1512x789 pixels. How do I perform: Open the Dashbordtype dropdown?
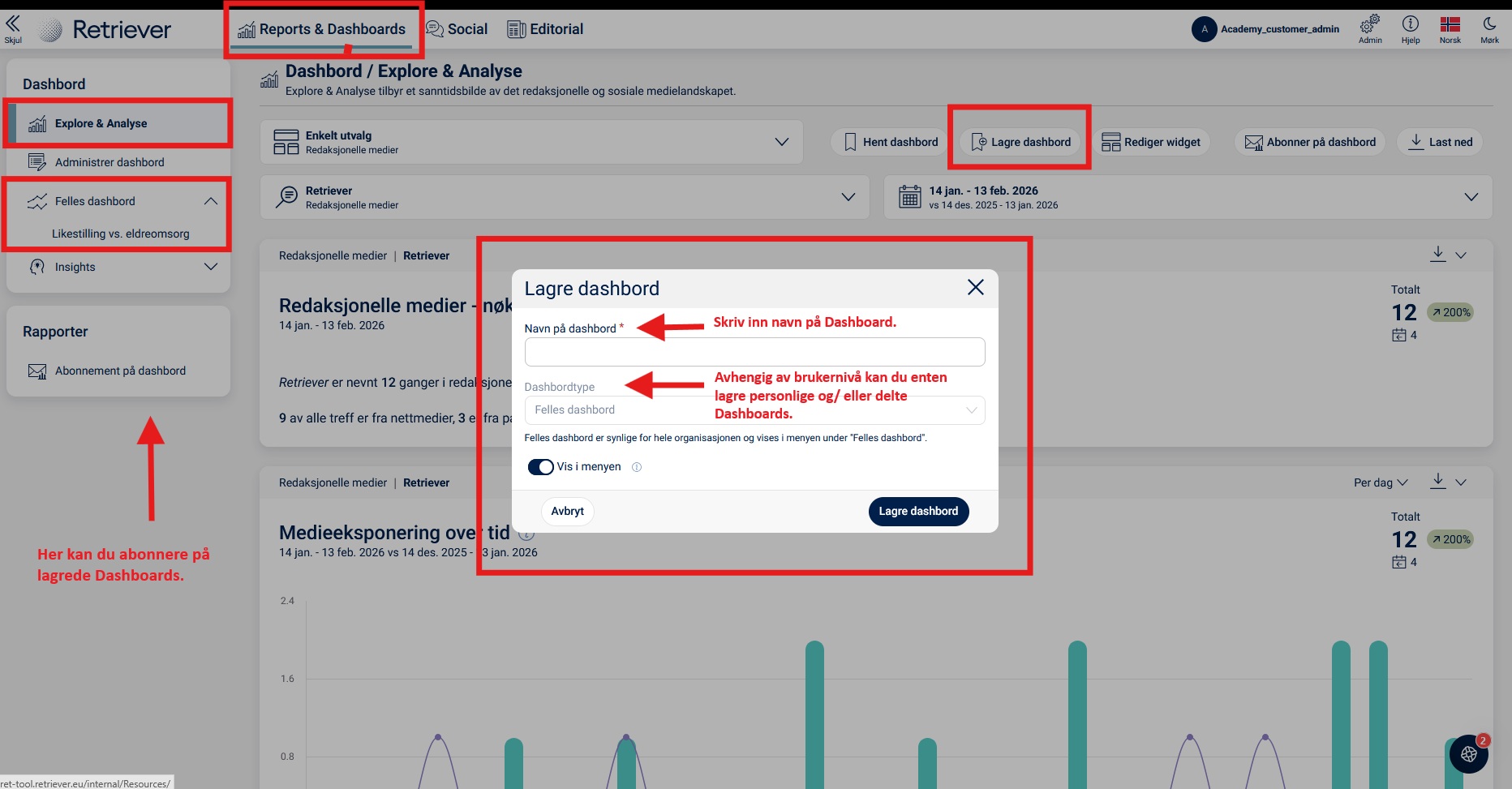coord(754,410)
